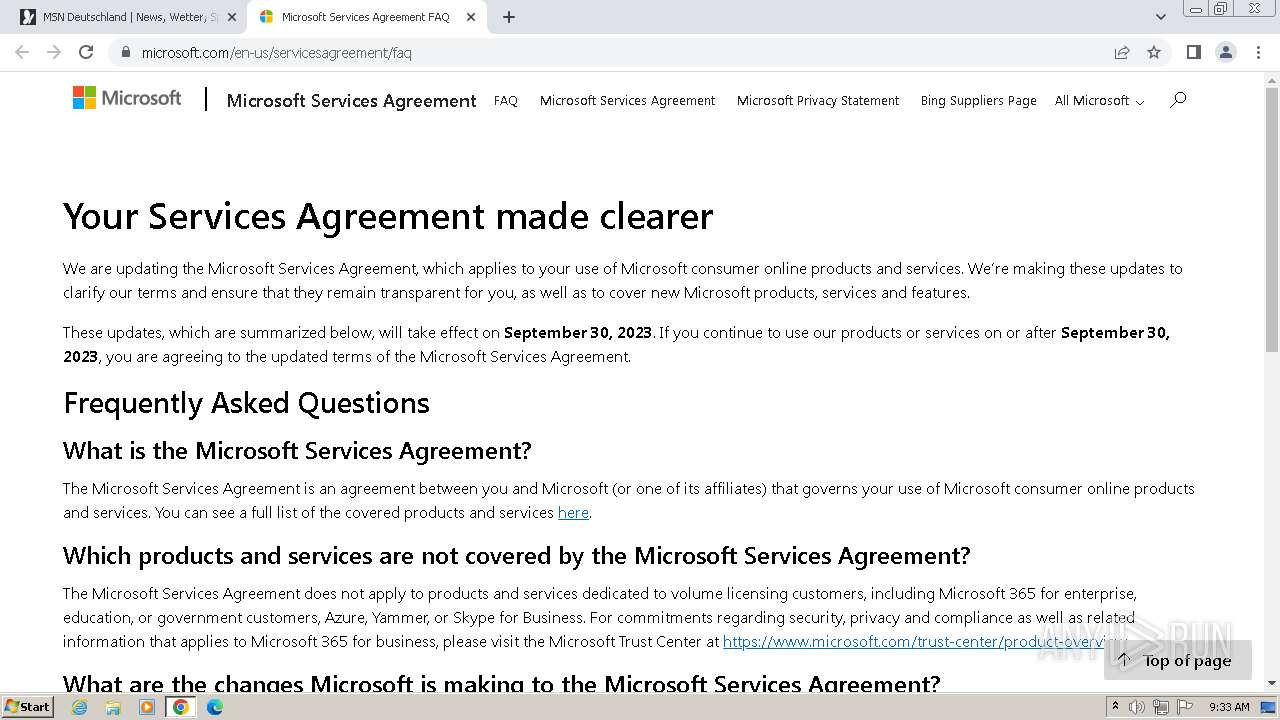This screenshot has width=1280, height=720.
Task: Open Chrome three-dot menu
Action: (x=1257, y=52)
